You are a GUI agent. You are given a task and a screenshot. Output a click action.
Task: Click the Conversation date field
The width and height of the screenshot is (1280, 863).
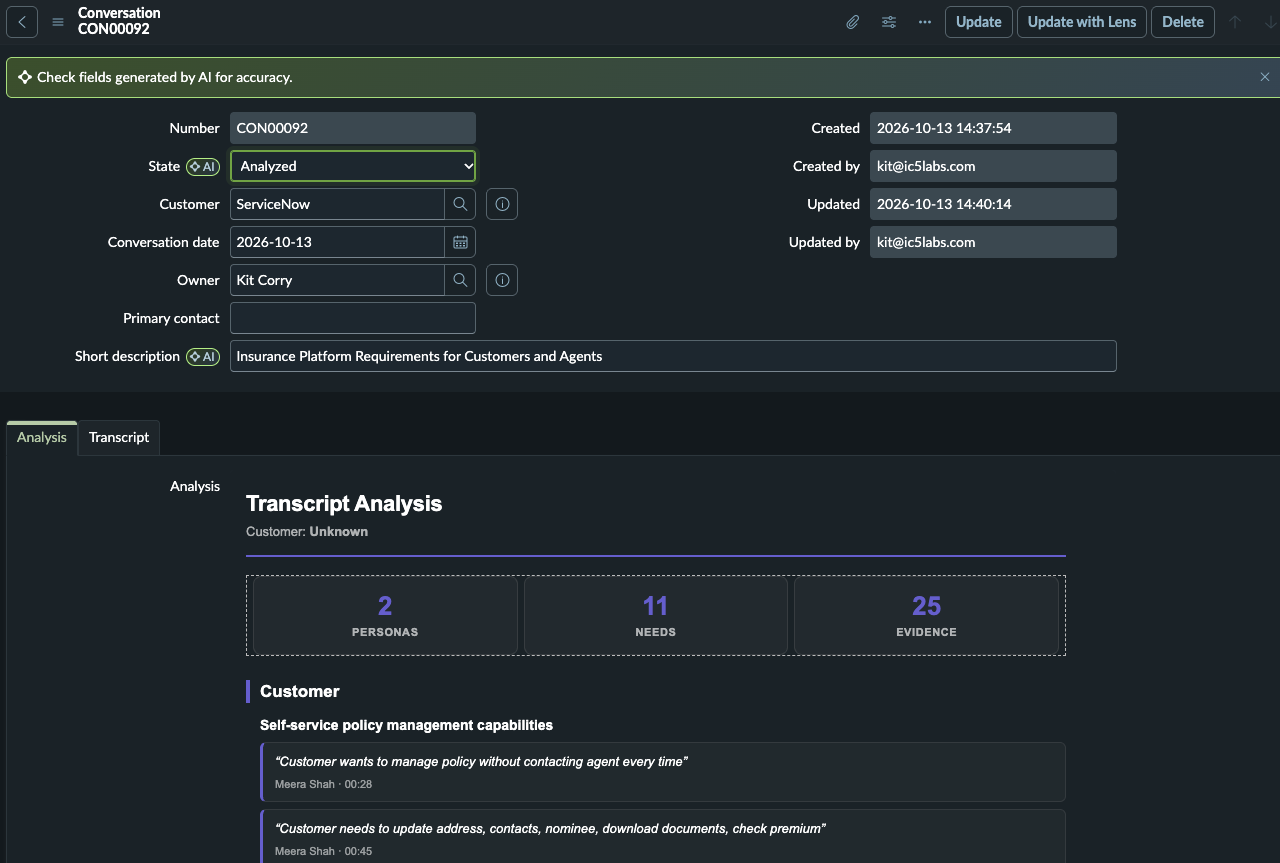pyautogui.click(x=337, y=242)
